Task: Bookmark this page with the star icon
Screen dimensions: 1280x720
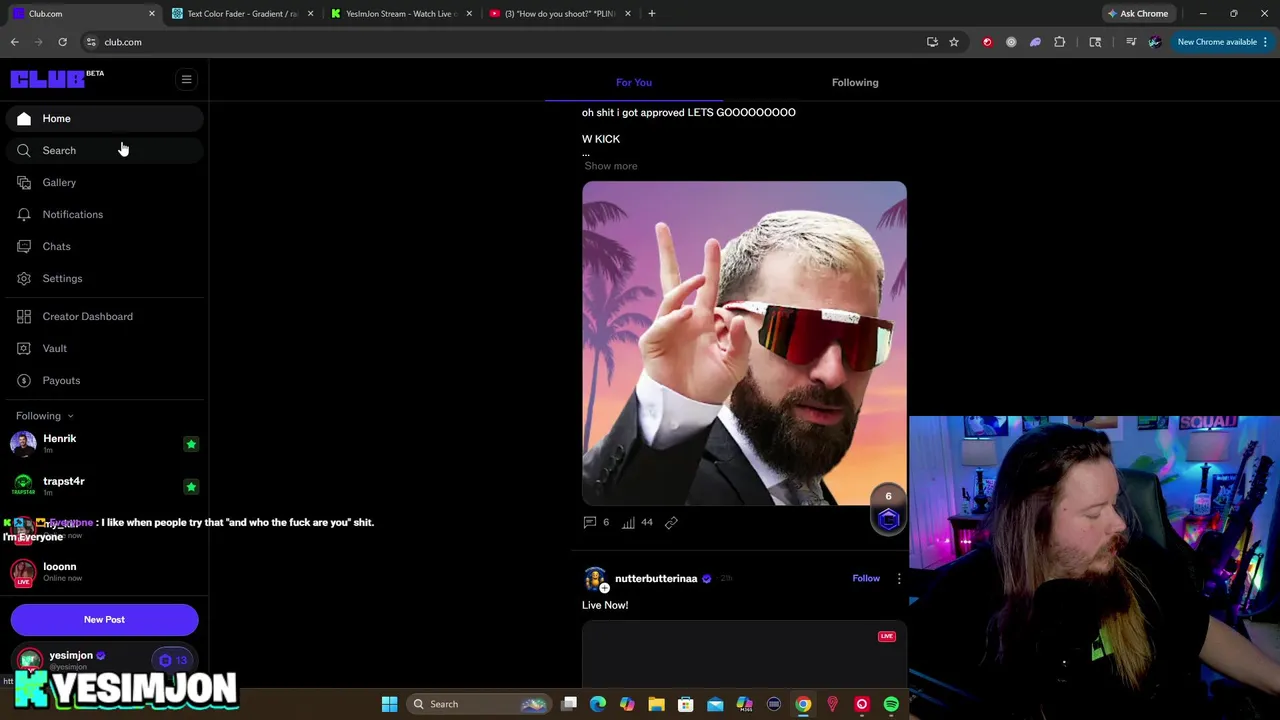Action: tap(954, 42)
